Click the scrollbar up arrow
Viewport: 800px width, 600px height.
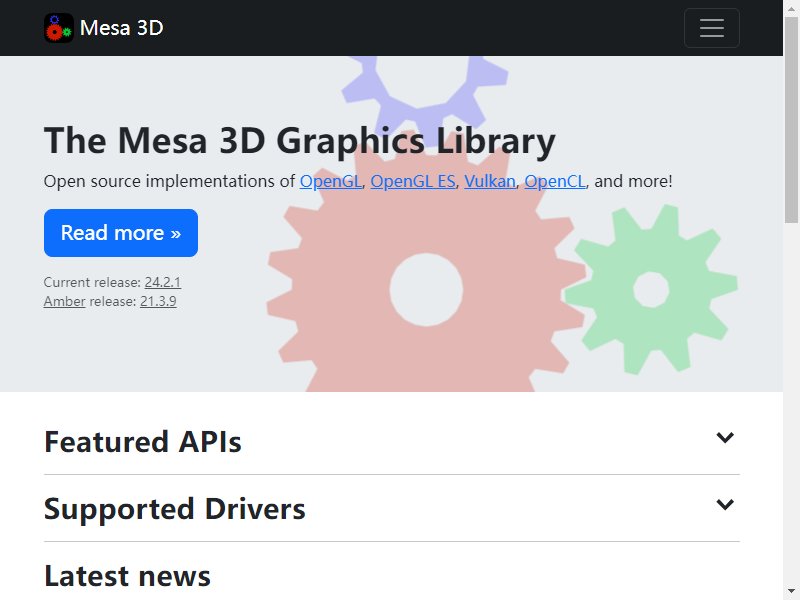coord(791,9)
